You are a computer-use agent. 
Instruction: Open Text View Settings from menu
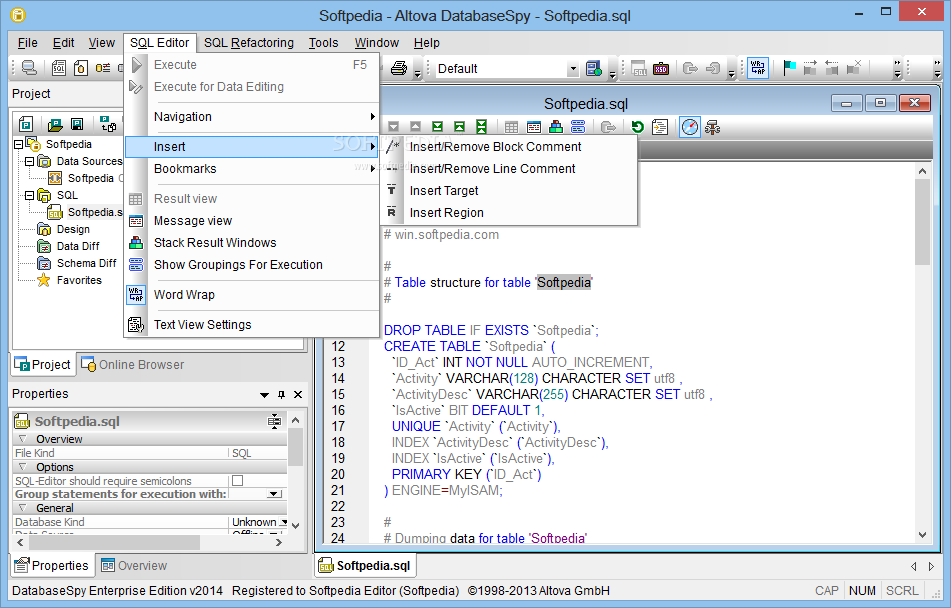tap(251, 325)
